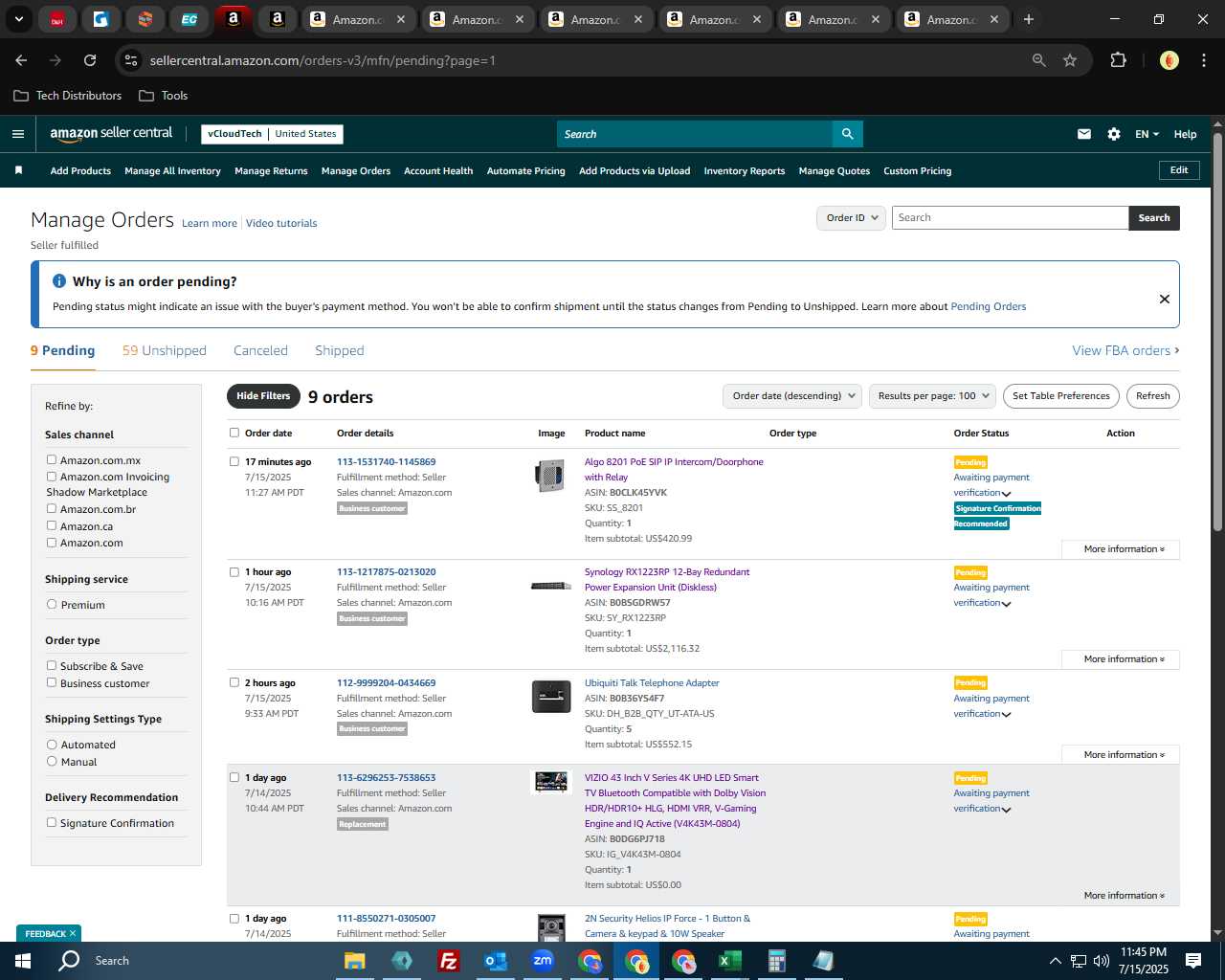Open the EN language dropdown
The height and width of the screenshot is (980, 1225).
click(1147, 134)
